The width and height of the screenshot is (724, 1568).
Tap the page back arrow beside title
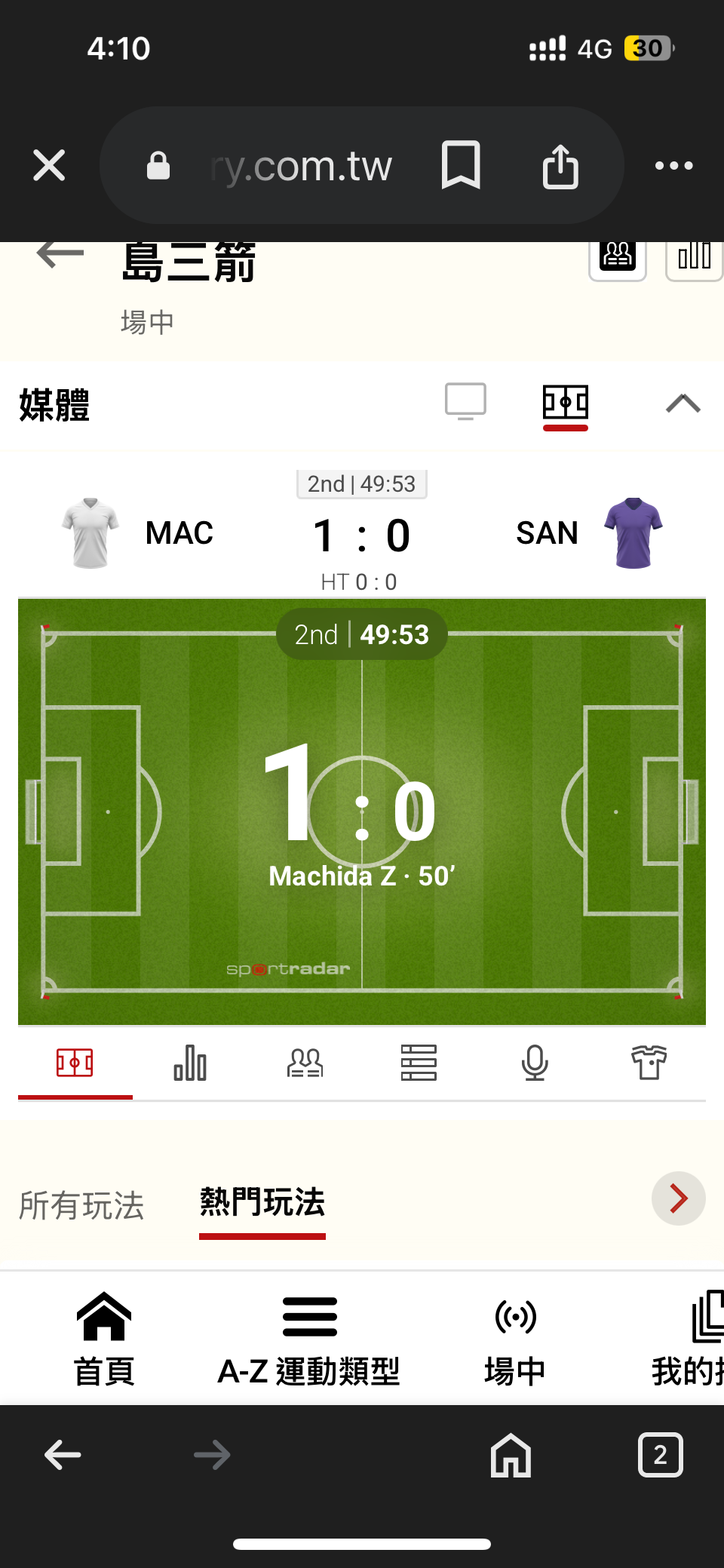60,254
